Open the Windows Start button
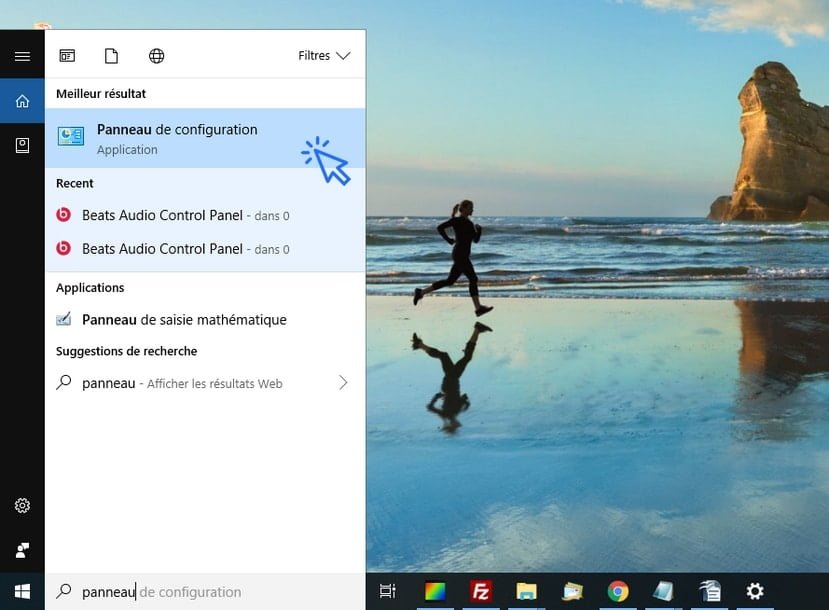This screenshot has width=829, height=610. [22, 591]
